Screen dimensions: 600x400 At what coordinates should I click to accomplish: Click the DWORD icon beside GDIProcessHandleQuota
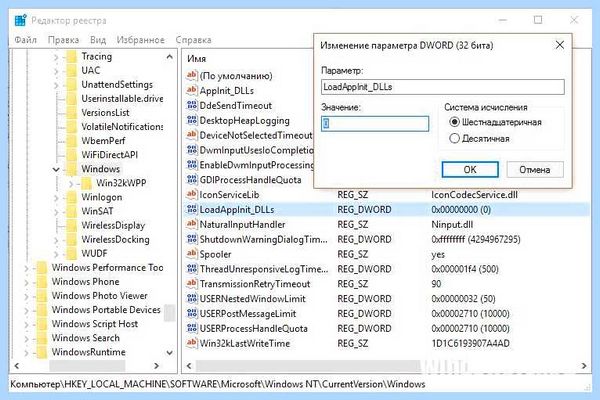pyautogui.click(x=191, y=180)
